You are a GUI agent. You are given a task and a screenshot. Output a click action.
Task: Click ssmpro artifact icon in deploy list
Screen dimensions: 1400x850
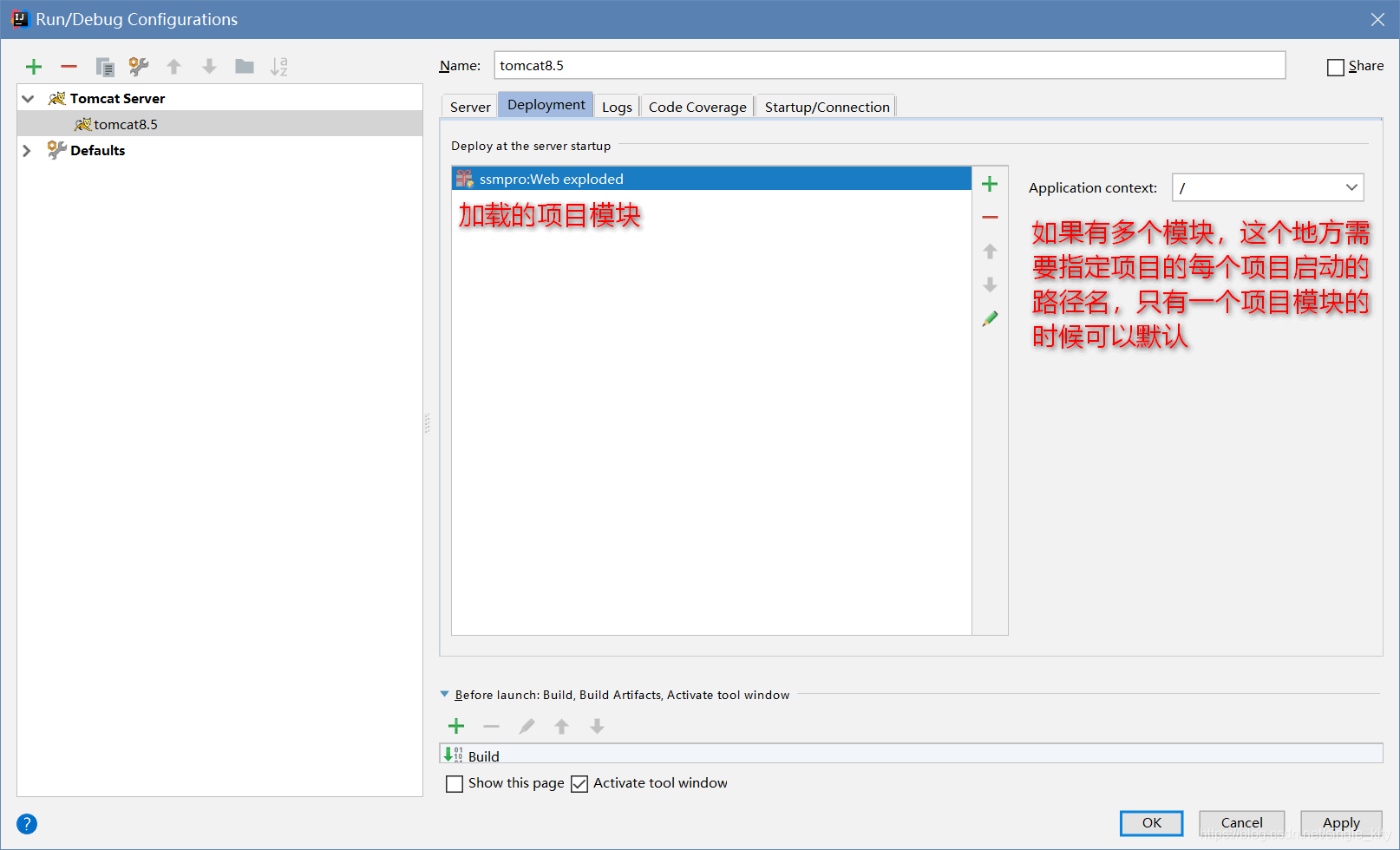(464, 179)
